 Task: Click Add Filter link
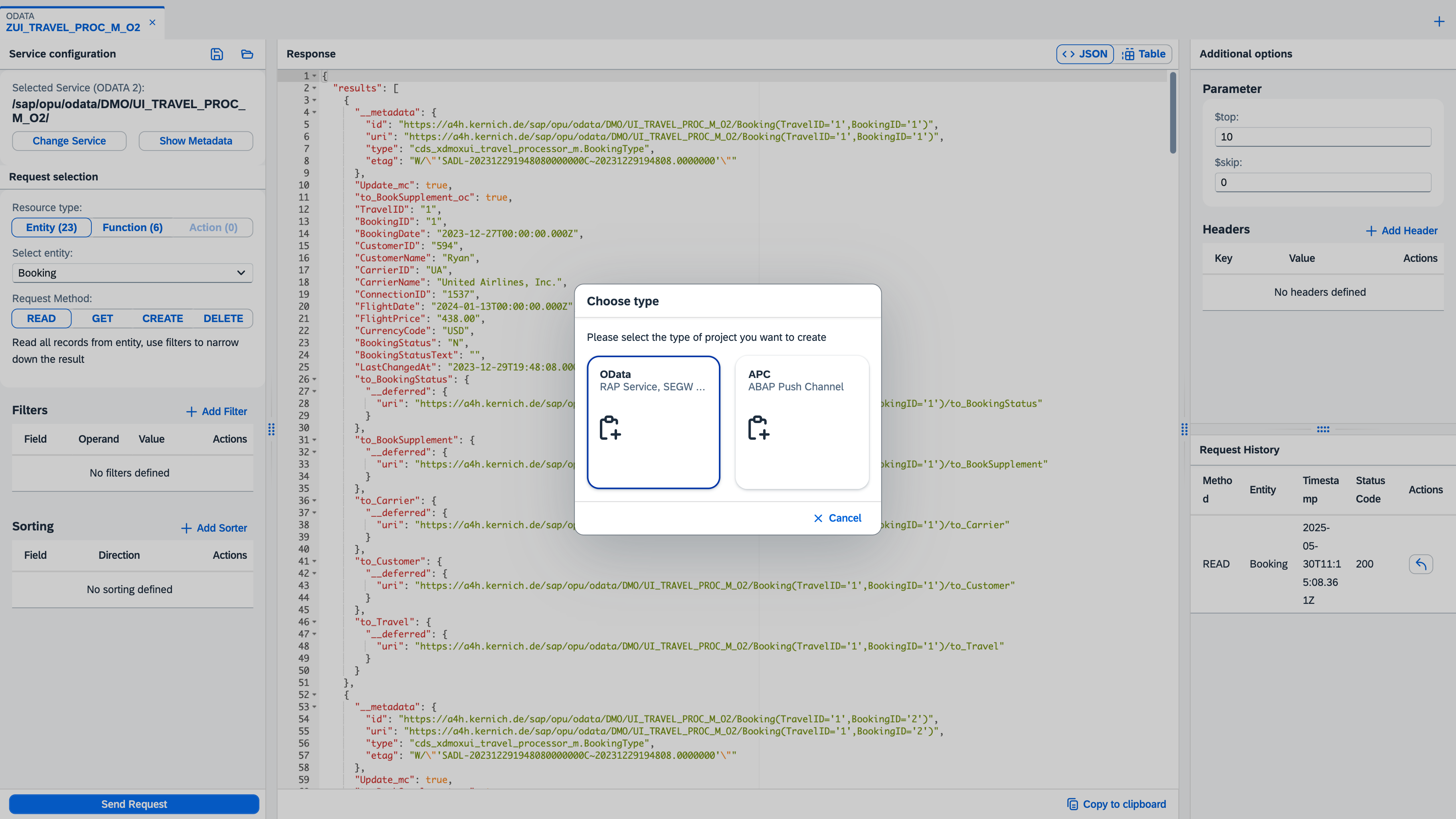217,411
